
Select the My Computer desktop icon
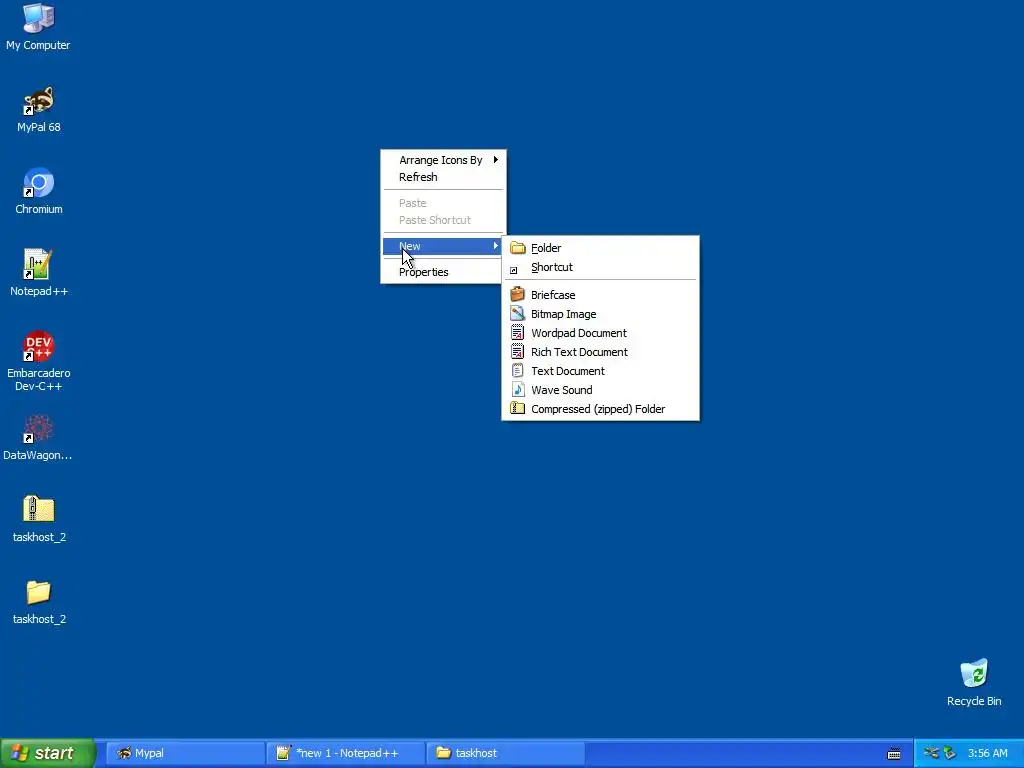(38, 26)
